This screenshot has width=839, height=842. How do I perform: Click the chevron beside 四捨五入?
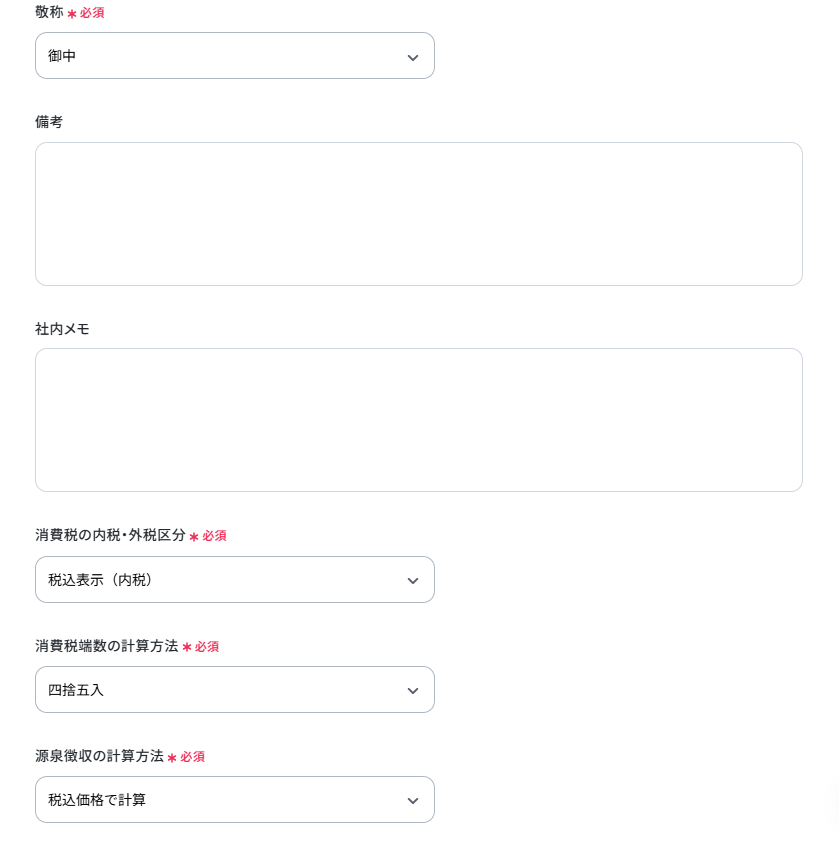pos(413,691)
